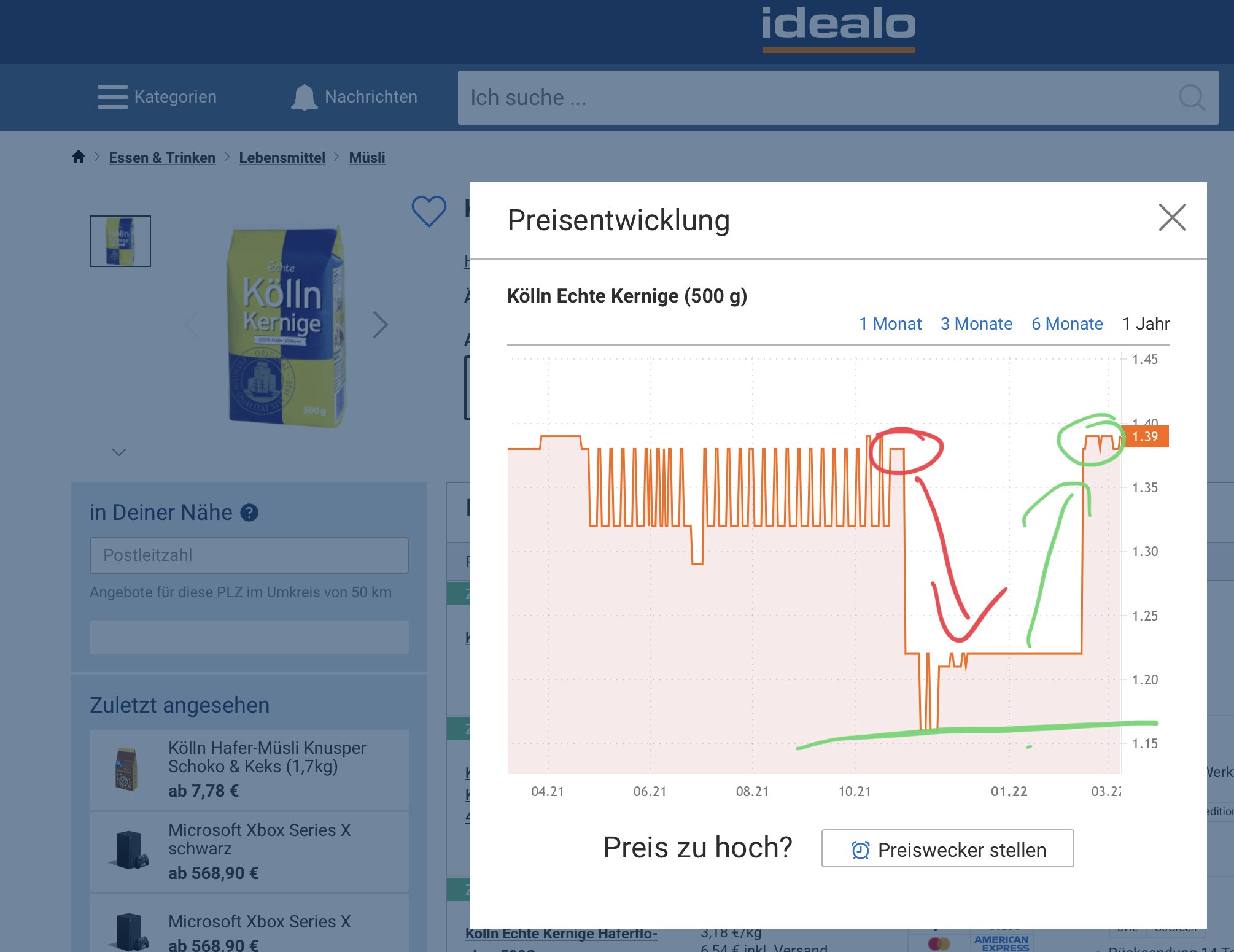Close the Preisentwicklung dialog

1171,218
